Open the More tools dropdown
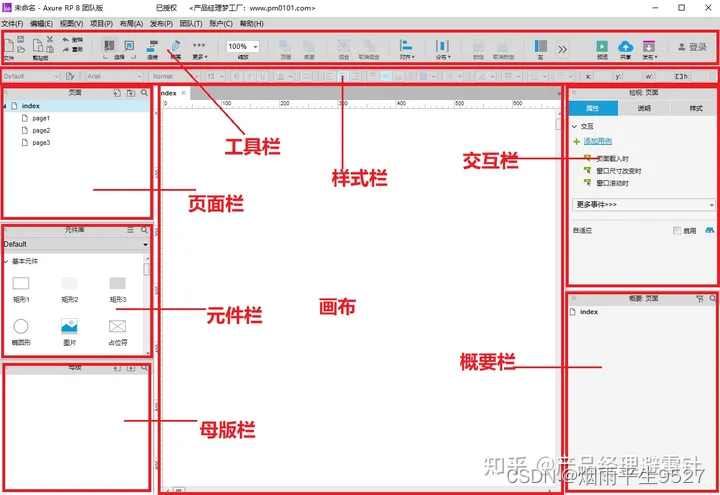The height and width of the screenshot is (495, 720). (199, 49)
